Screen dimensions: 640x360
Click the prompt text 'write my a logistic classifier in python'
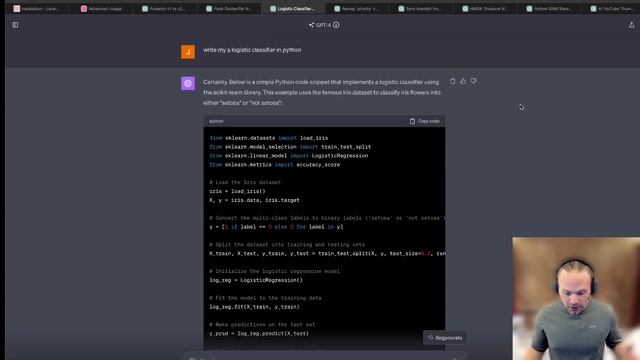pyautogui.click(x=252, y=50)
